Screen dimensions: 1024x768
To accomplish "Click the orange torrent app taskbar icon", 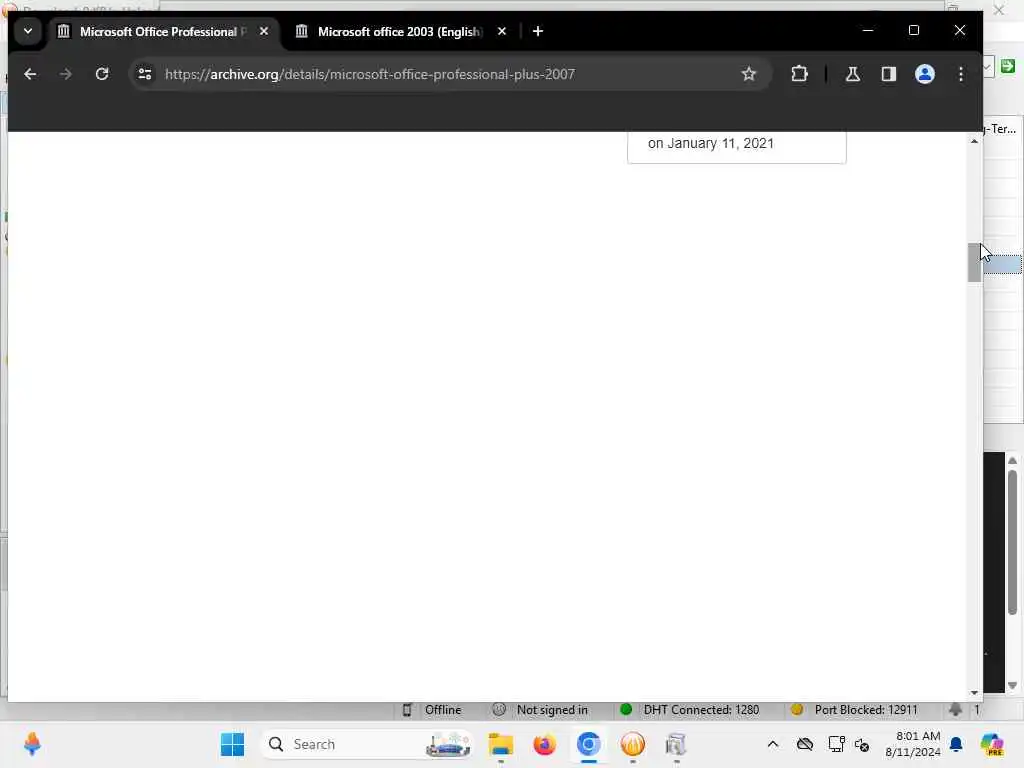I will click(x=632, y=744).
